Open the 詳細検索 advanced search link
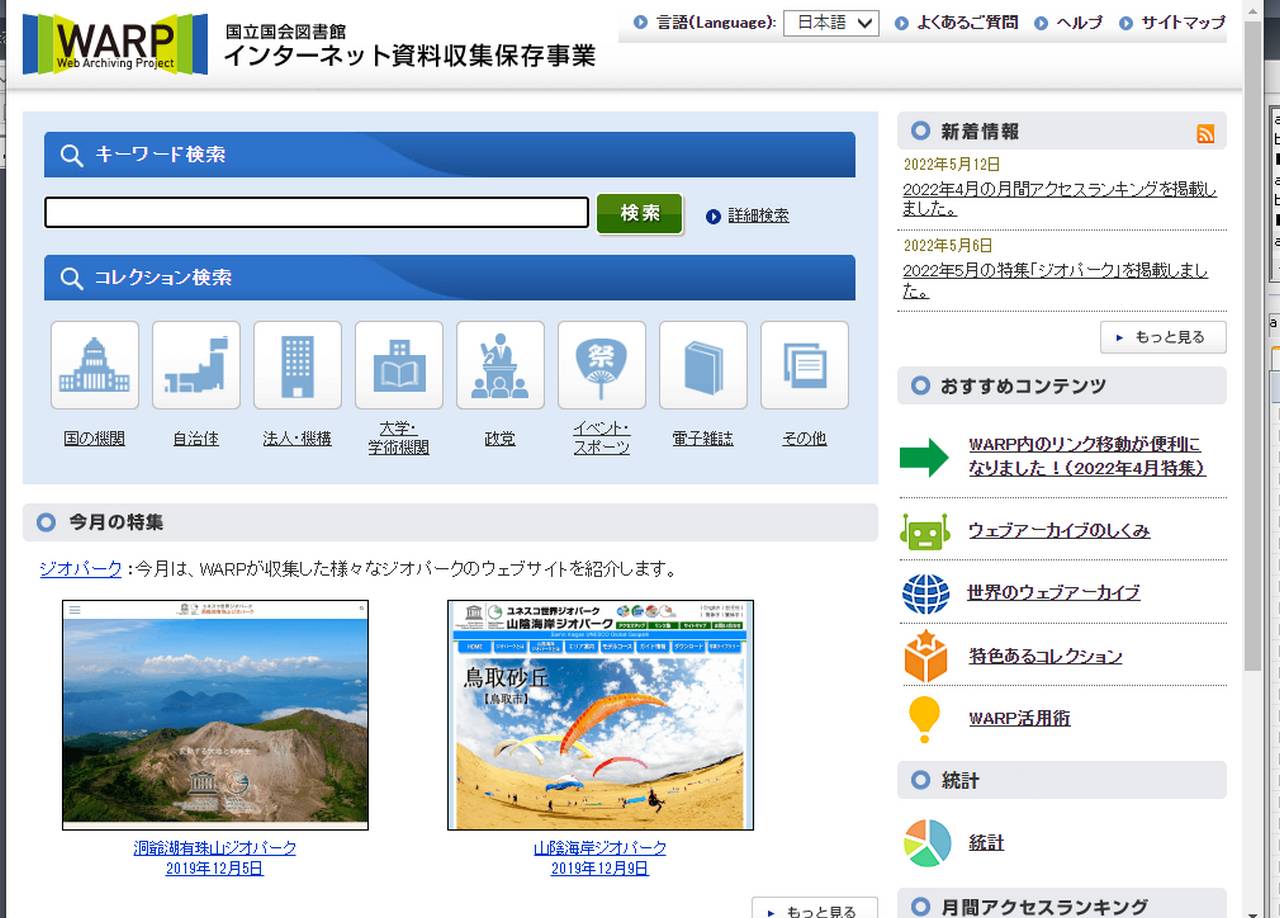 pyautogui.click(x=757, y=216)
